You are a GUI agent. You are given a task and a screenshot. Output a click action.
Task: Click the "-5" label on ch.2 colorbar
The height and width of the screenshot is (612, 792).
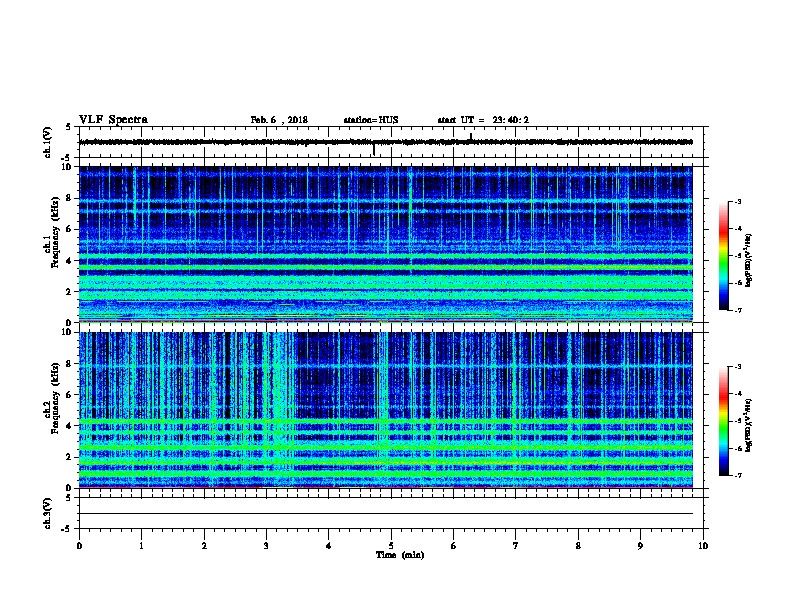(x=737, y=421)
